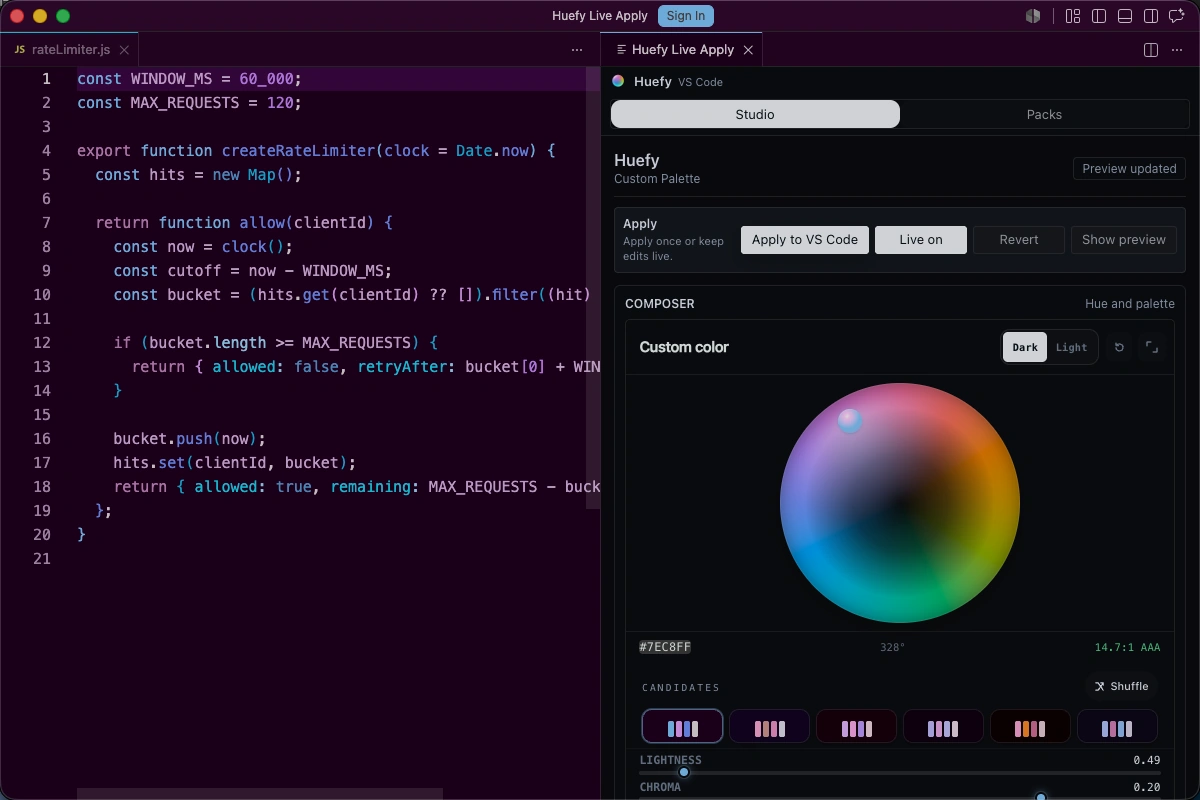Screen dimensions: 1200x800
Task: Click Apply to VS Code button
Action: 805,240
